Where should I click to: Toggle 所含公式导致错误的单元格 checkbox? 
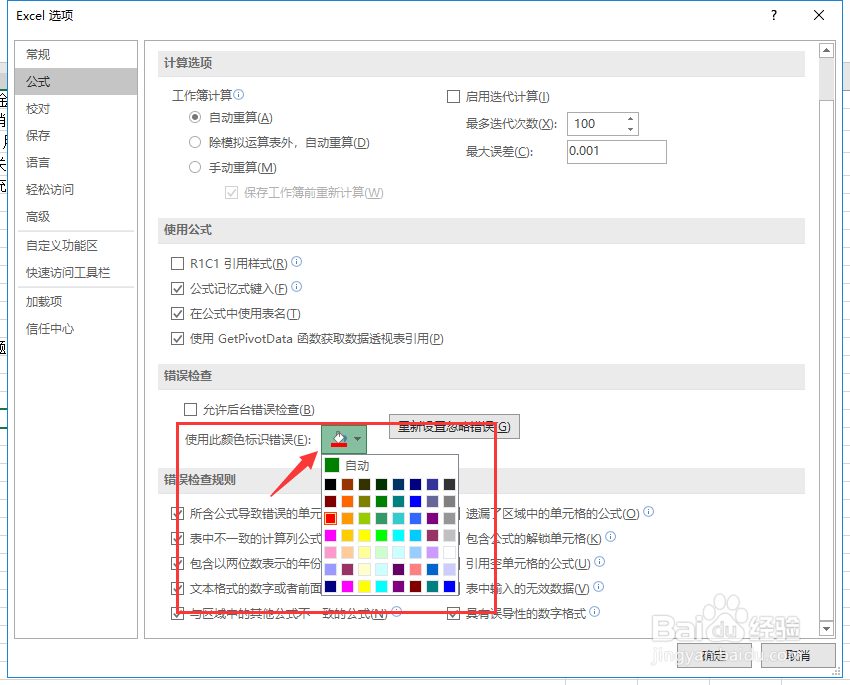click(x=177, y=513)
